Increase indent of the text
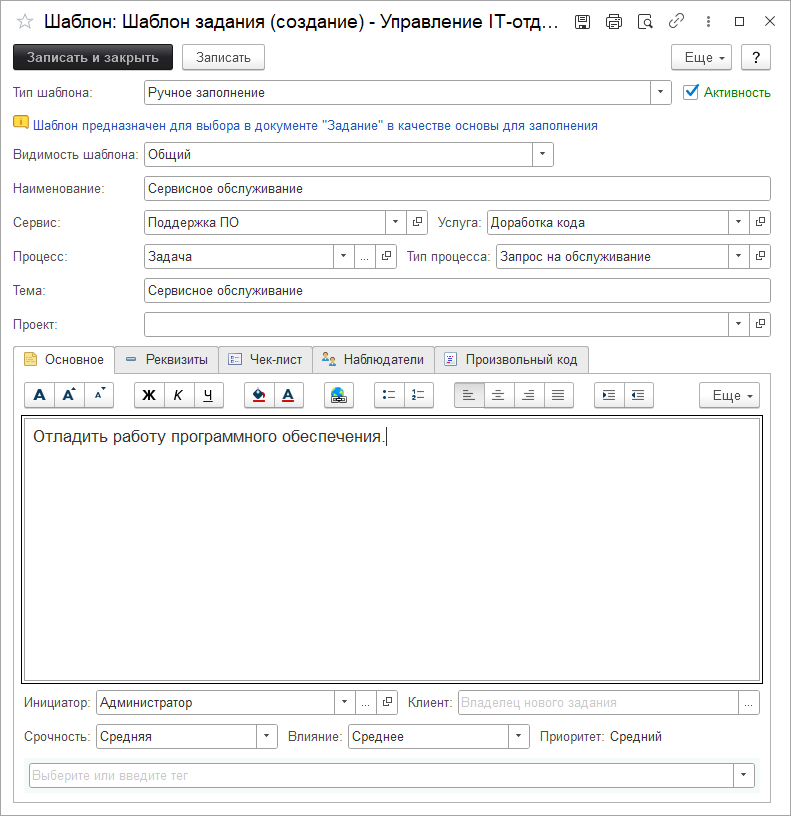791x816 pixels. click(608, 395)
